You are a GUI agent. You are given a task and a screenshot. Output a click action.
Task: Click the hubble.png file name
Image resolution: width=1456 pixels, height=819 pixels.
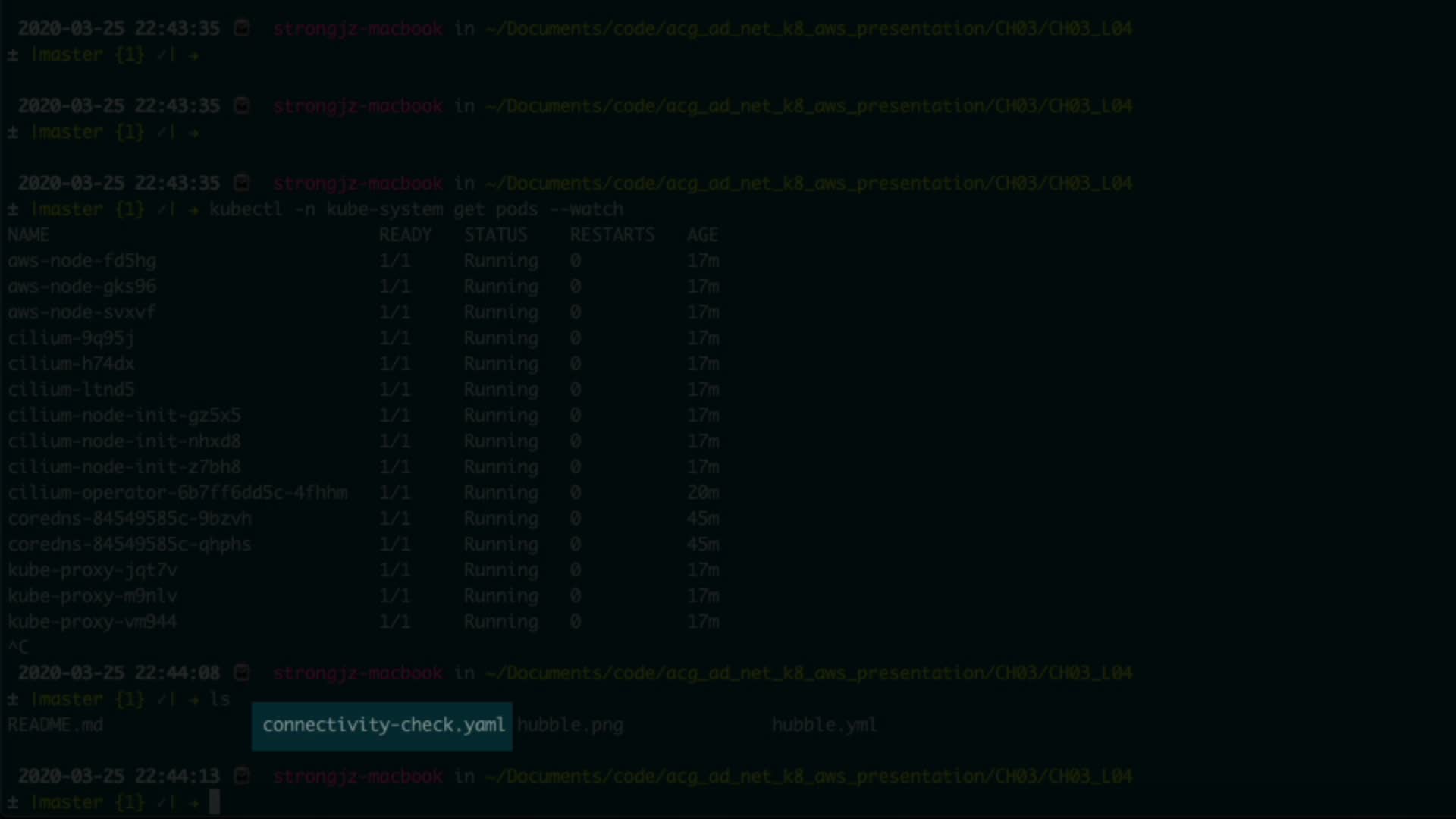[570, 725]
